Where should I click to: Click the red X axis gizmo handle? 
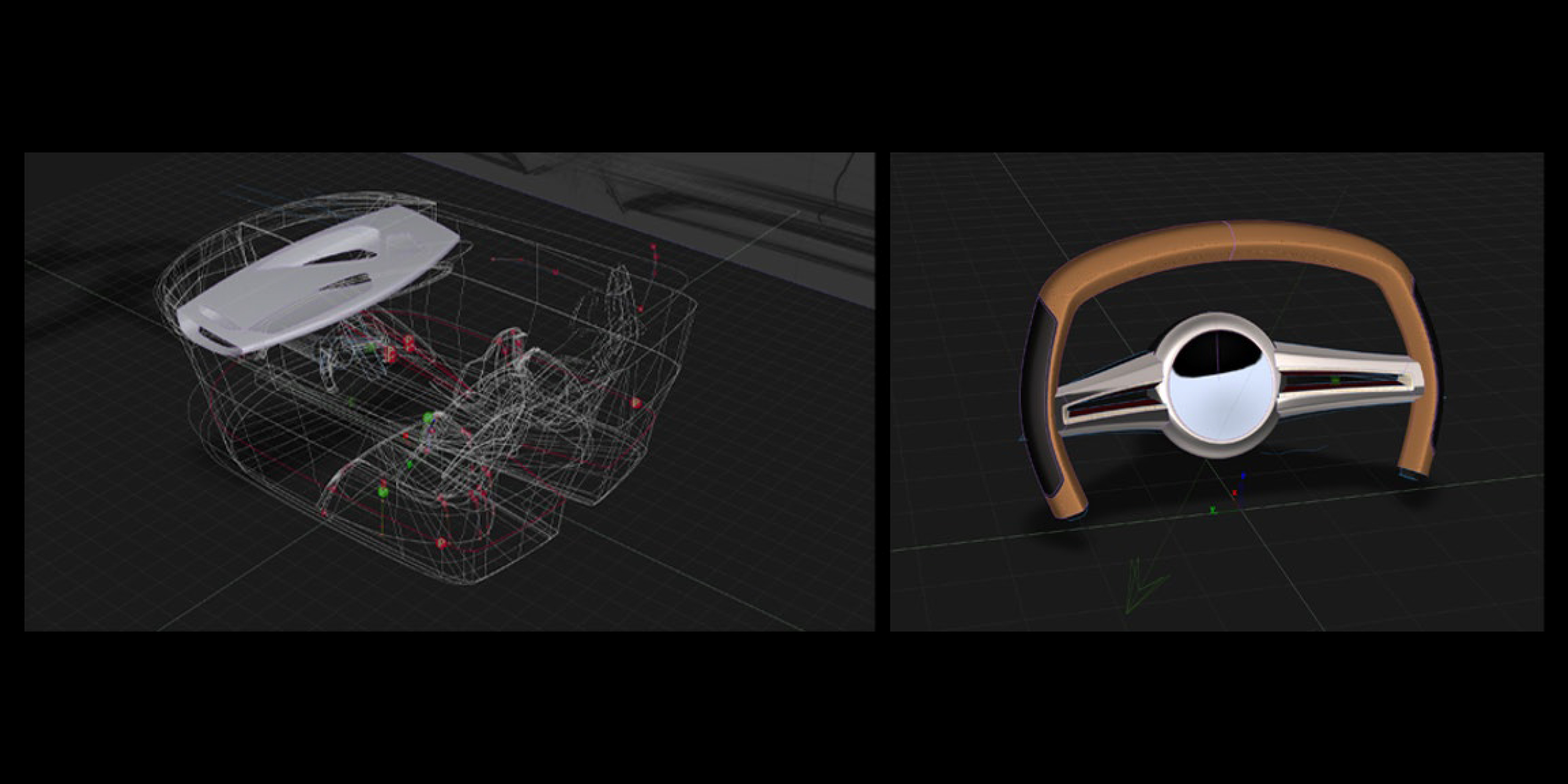pos(1234,492)
